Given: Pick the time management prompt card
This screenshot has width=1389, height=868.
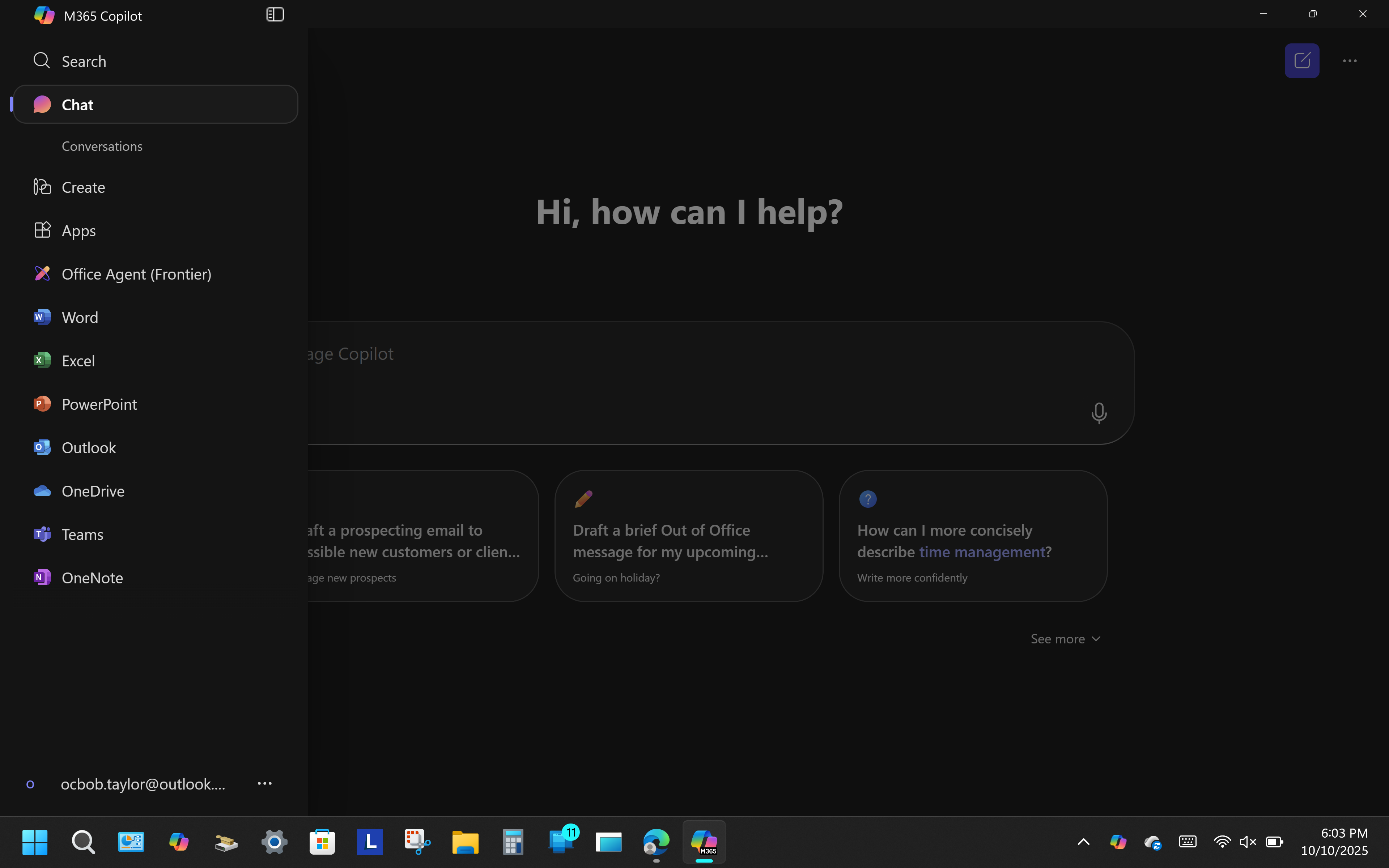Looking at the screenshot, I should [x=973, y=536].
